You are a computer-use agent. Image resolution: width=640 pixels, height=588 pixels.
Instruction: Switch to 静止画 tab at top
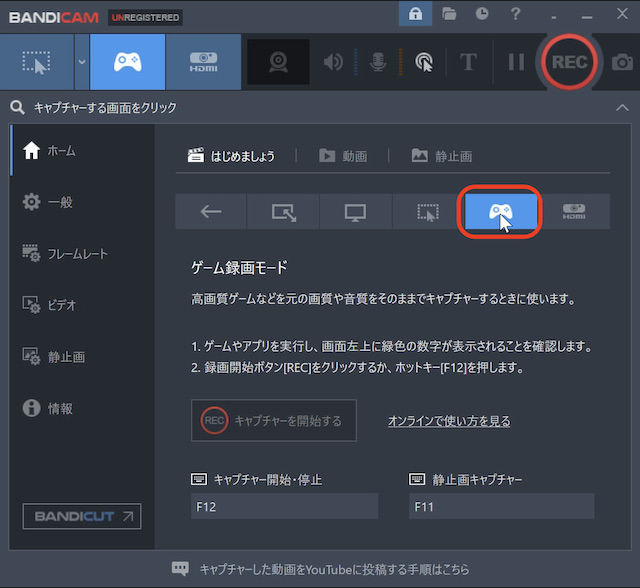[x=442, y=156]
